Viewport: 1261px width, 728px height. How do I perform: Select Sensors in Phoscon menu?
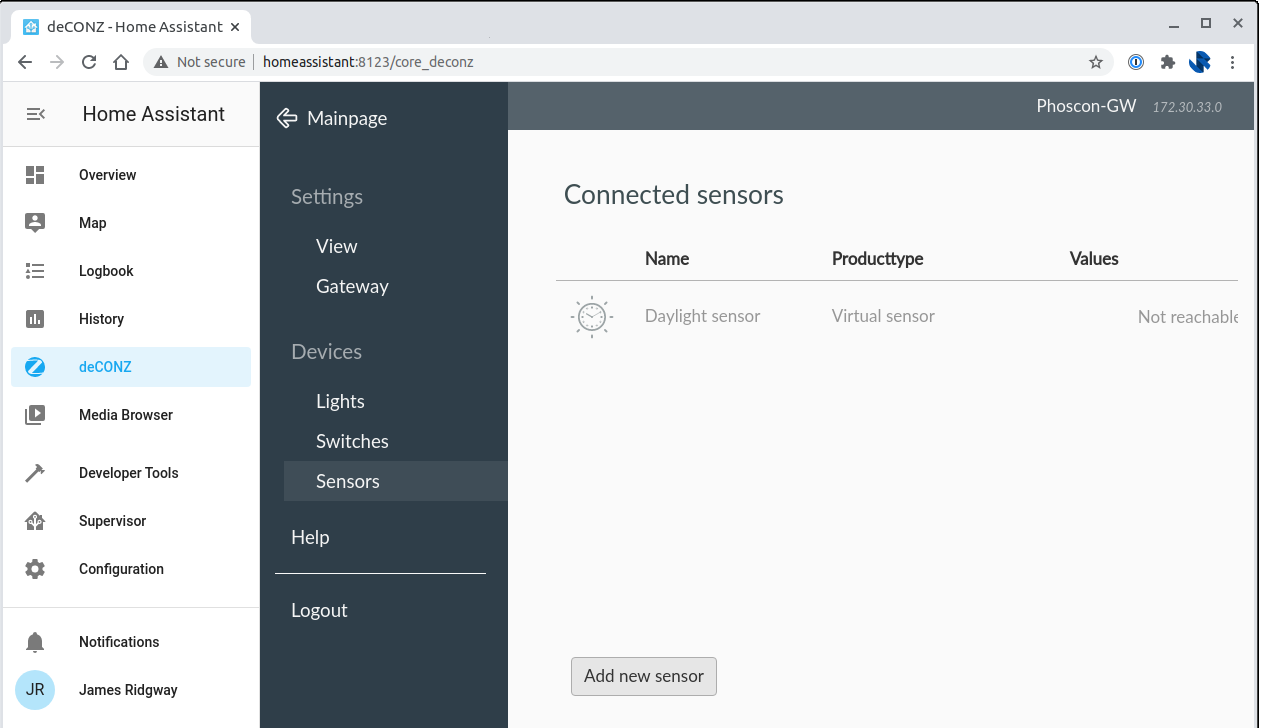(396, 481)
